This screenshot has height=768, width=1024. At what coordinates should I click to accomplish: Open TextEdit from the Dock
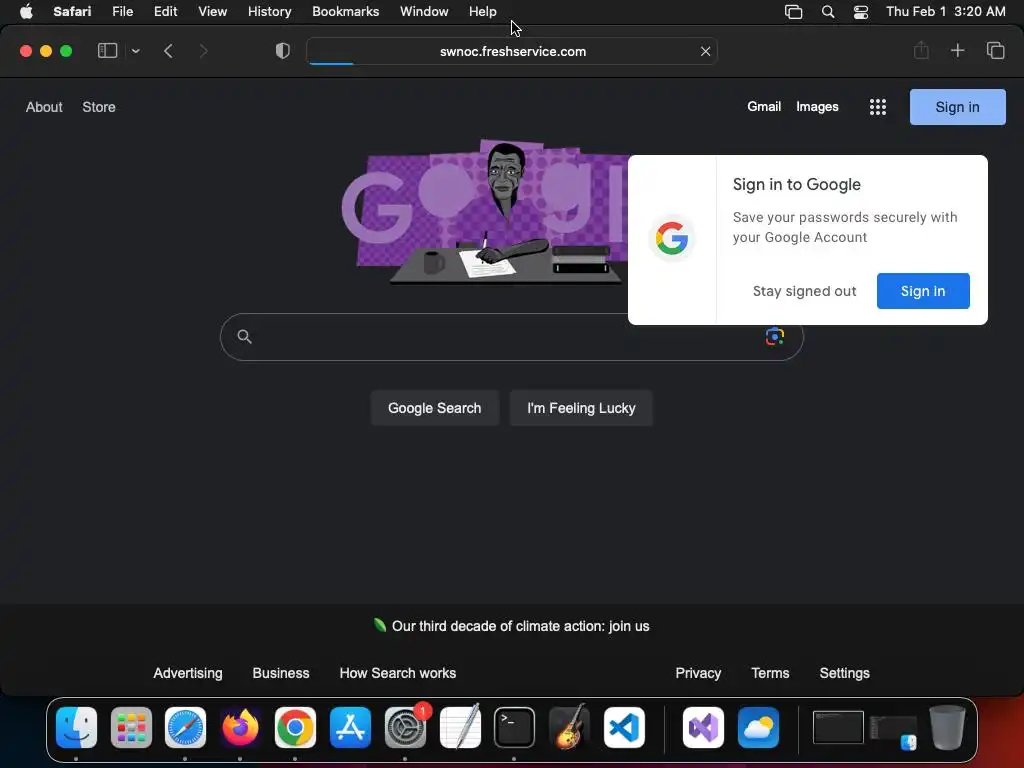[x=460, y=726]
